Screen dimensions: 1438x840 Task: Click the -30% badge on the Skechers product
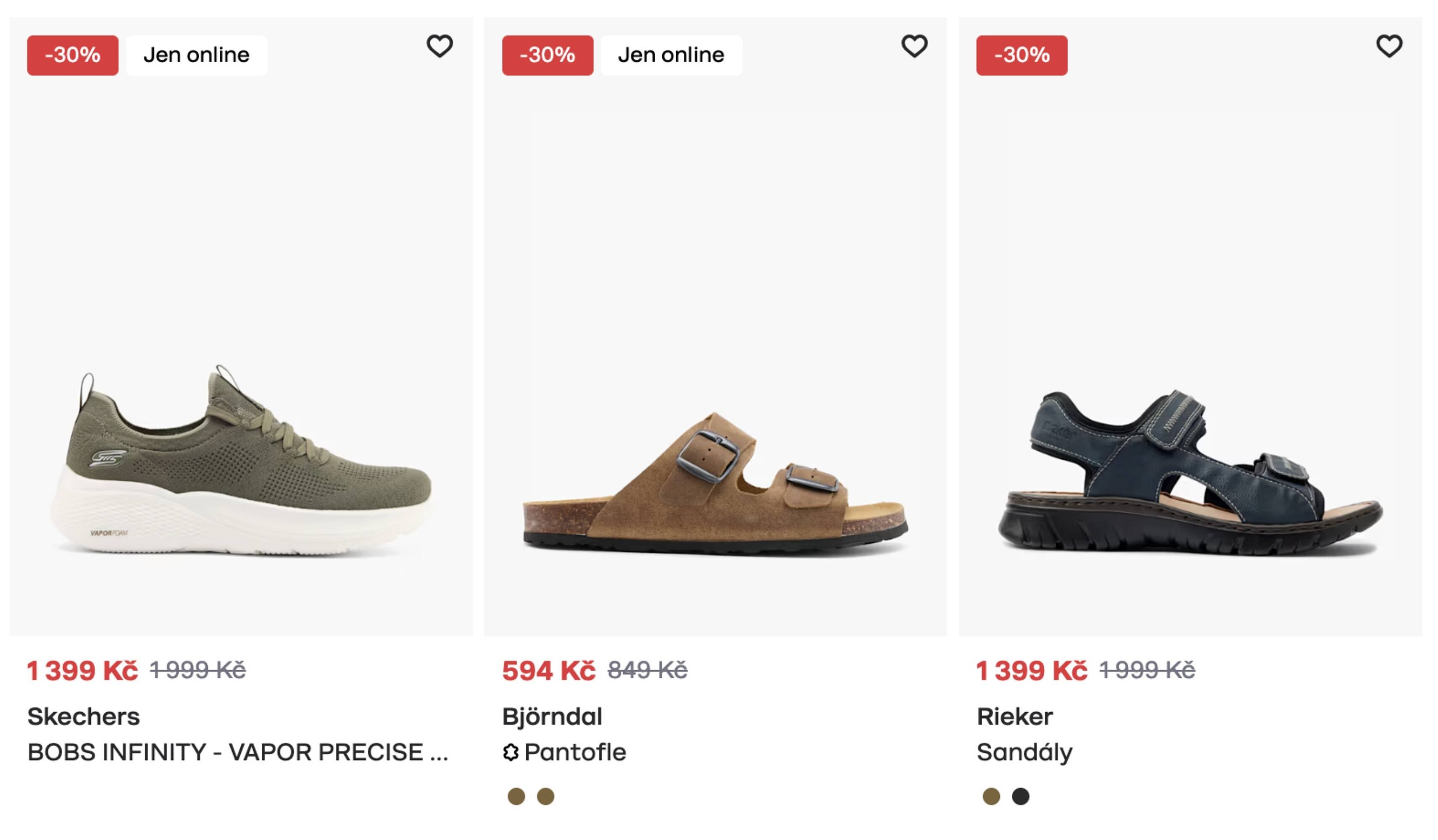click(72, 55)
